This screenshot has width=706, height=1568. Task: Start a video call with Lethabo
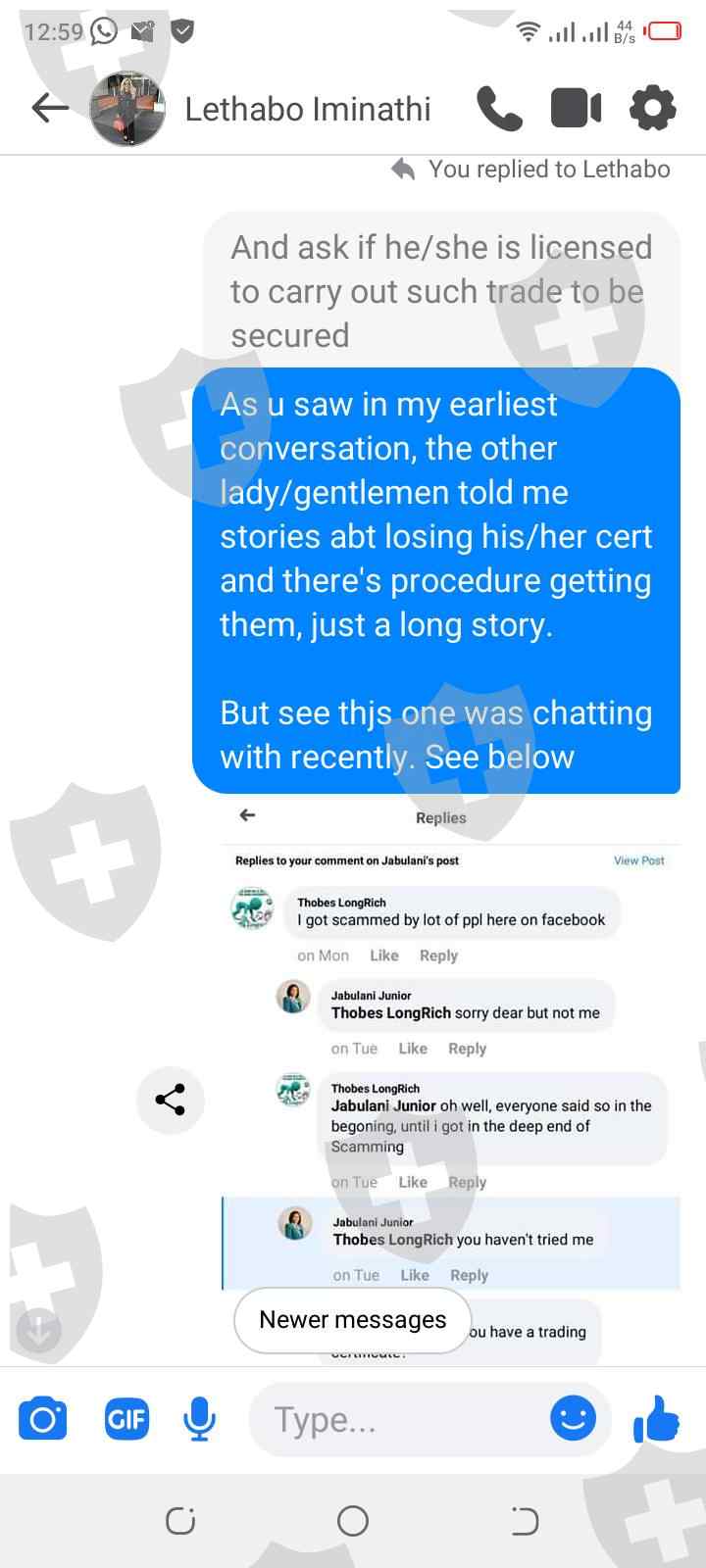click(576, 108)
